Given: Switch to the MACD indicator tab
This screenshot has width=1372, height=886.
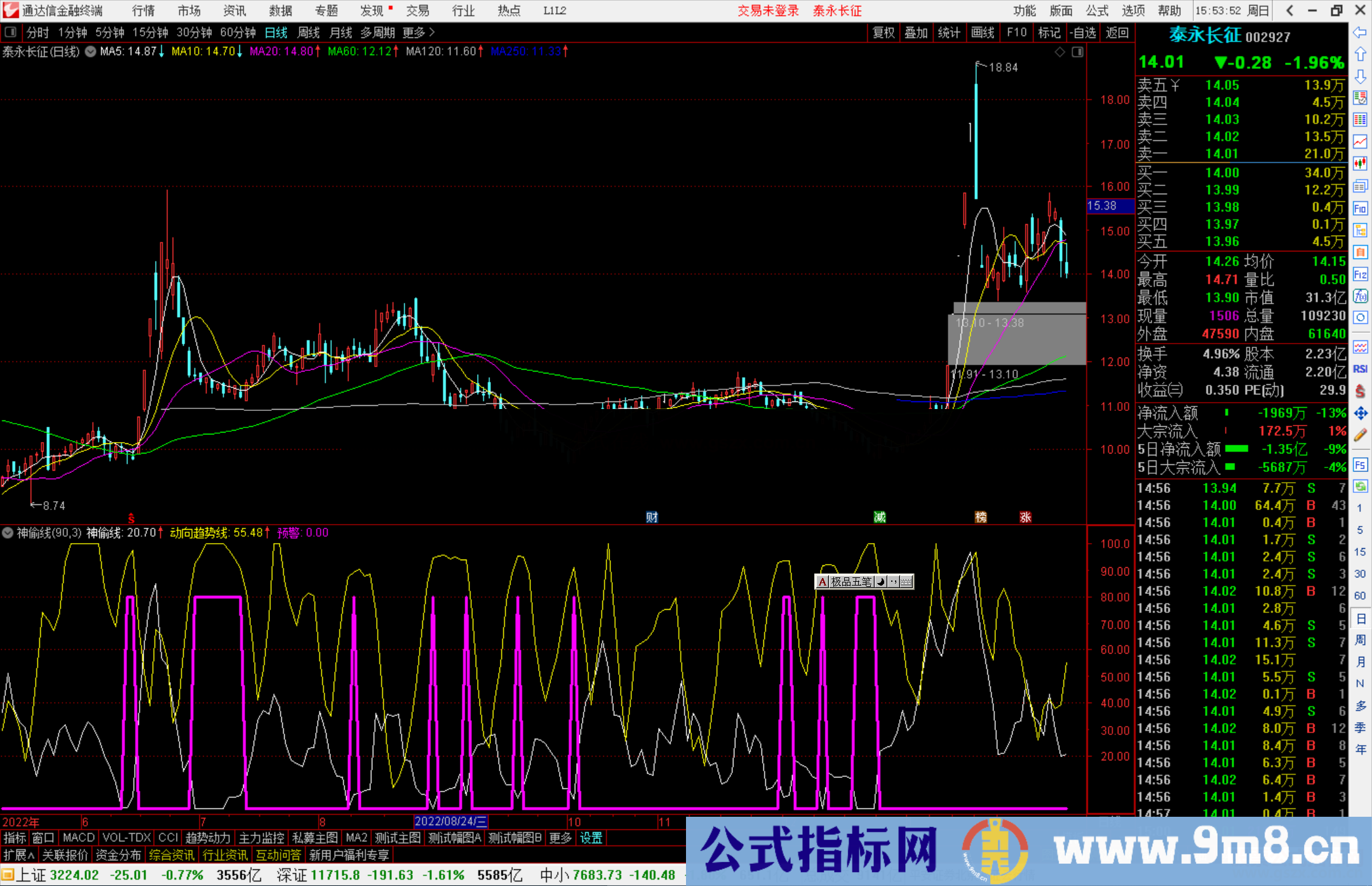Looking at the screenshot, I should (77, 838).
